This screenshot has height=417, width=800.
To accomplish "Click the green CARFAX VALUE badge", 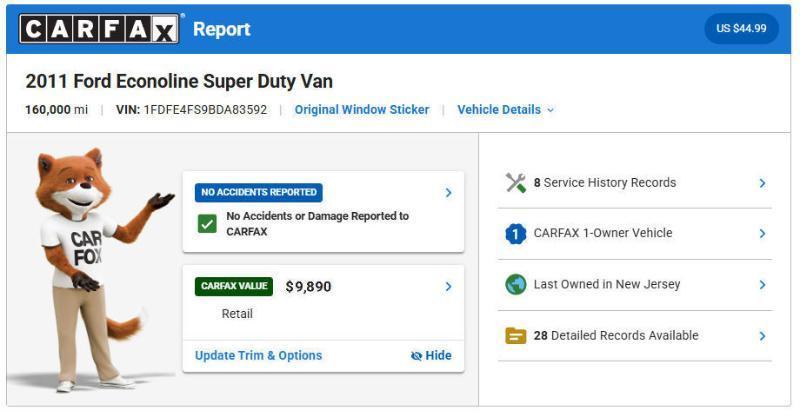I will coord(234,287).
